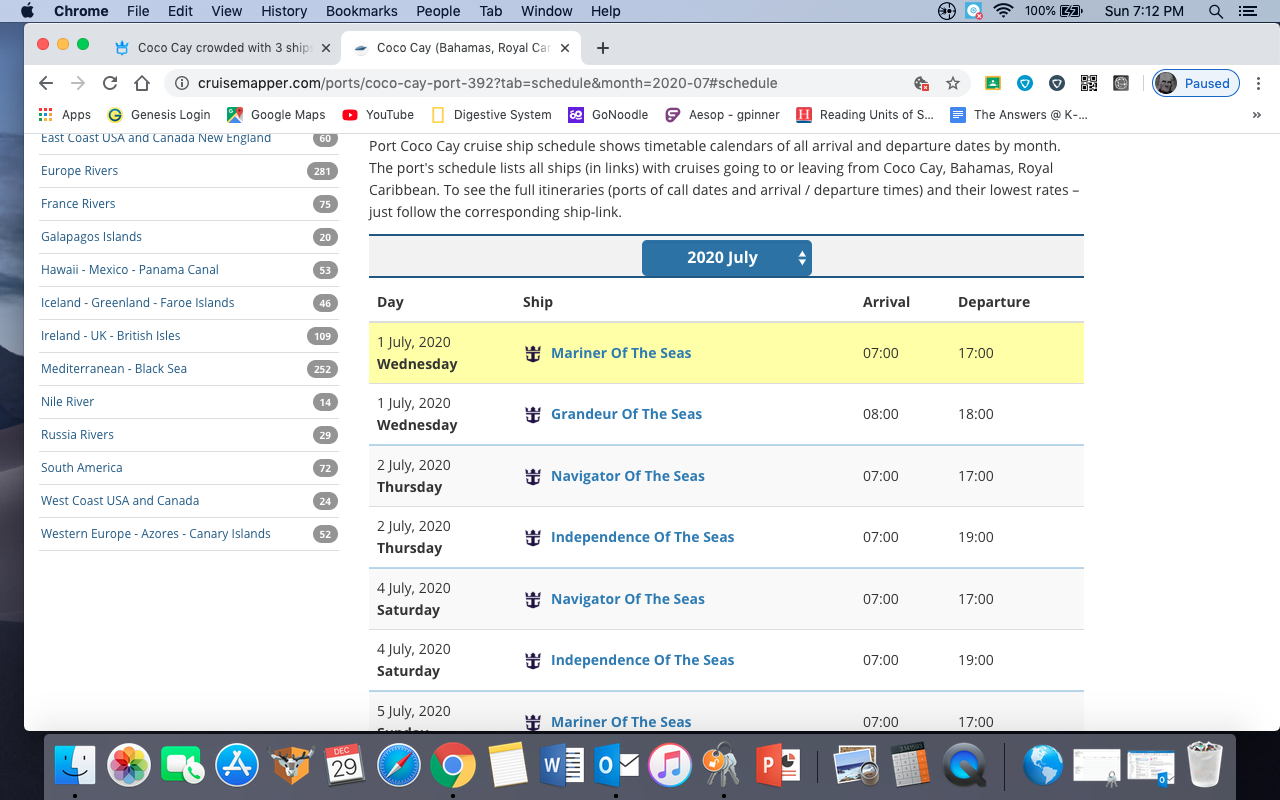Viewport: 1280px width, 800px height.
Task: Bookmark this page with the star icon
Action: click(953, 83)
